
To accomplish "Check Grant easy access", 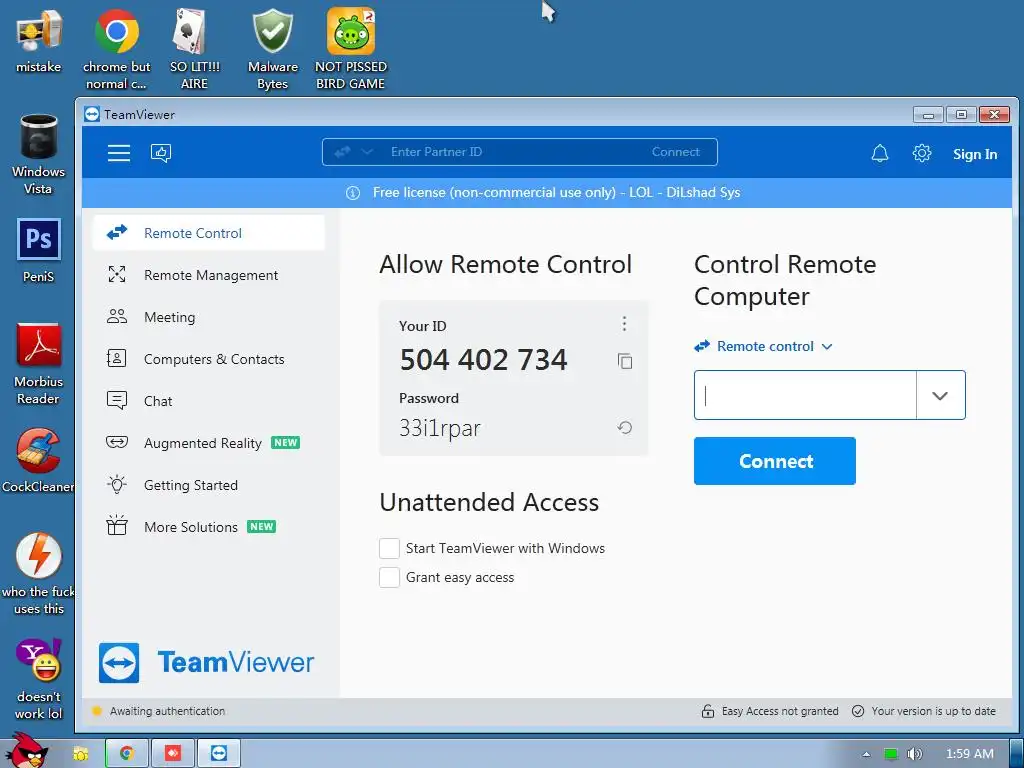I will click(389, 577).
